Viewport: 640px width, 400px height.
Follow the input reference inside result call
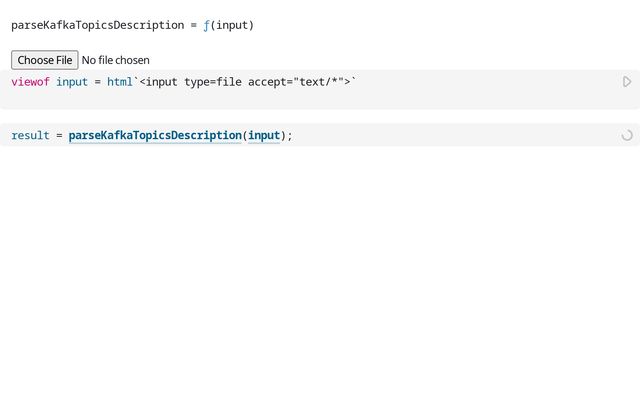264,135
